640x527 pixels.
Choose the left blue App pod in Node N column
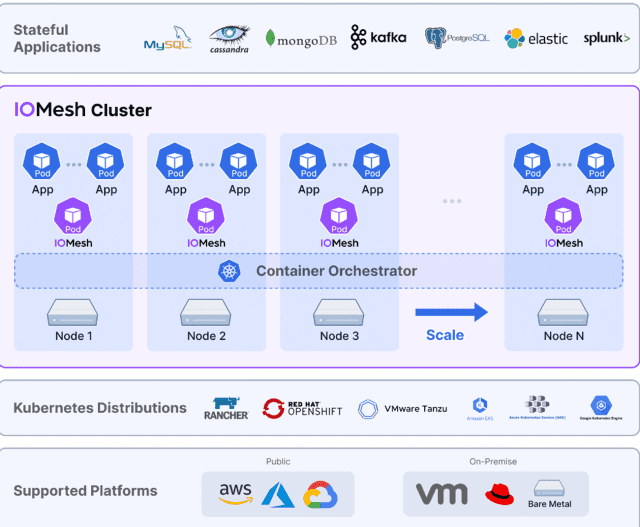(532, 161)
